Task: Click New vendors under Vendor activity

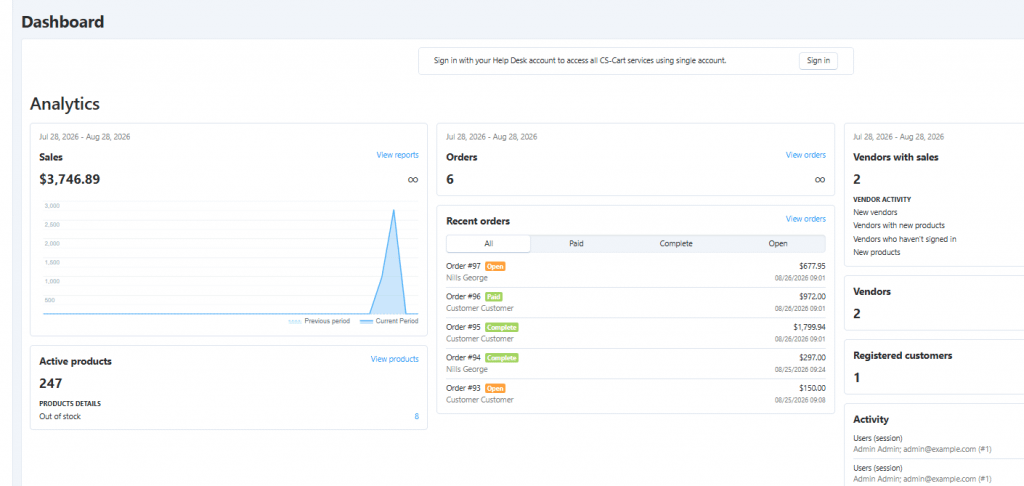Action: tap(875, 212)
